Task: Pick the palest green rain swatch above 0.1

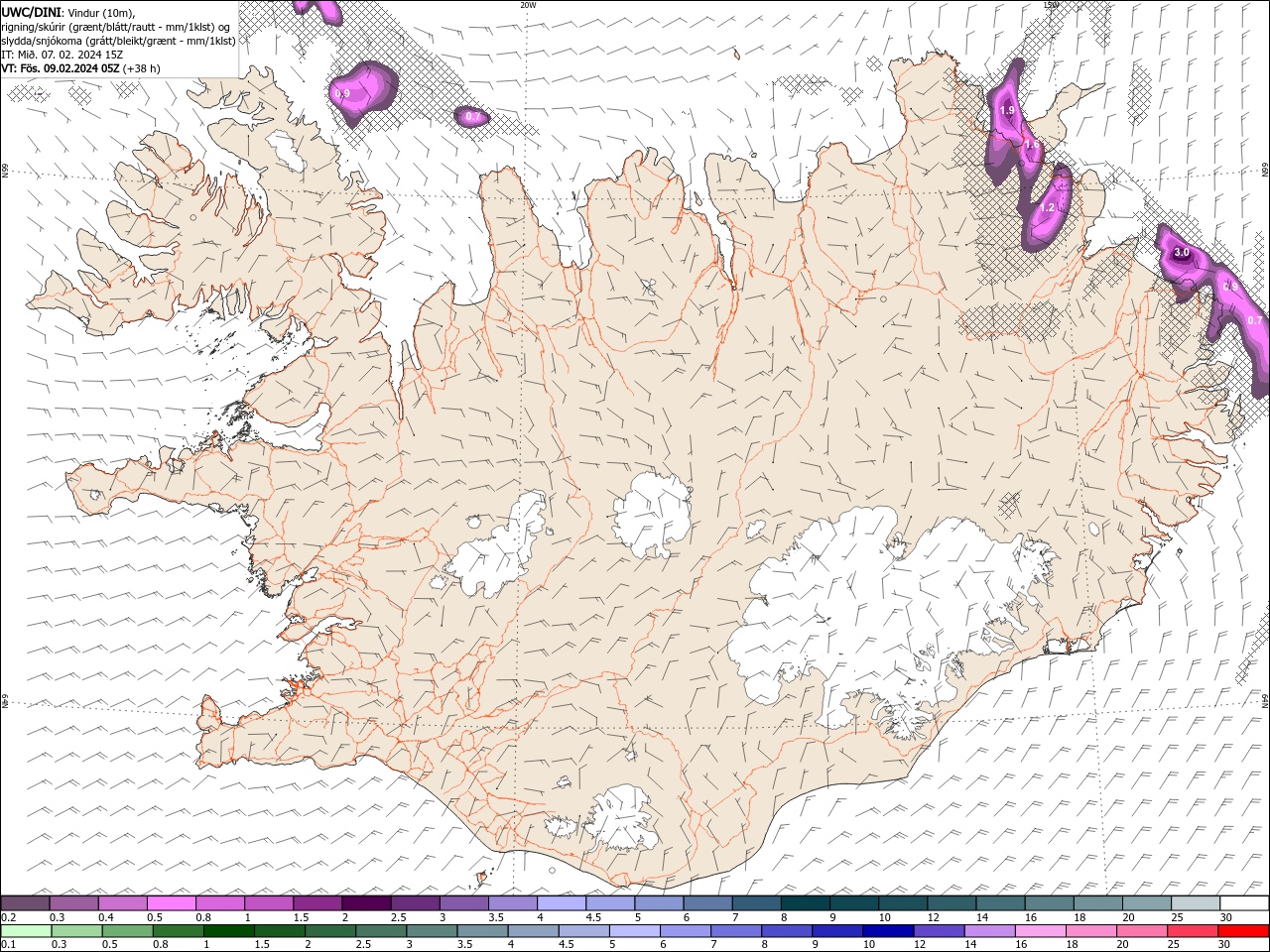Action: (x=26, y=931)
